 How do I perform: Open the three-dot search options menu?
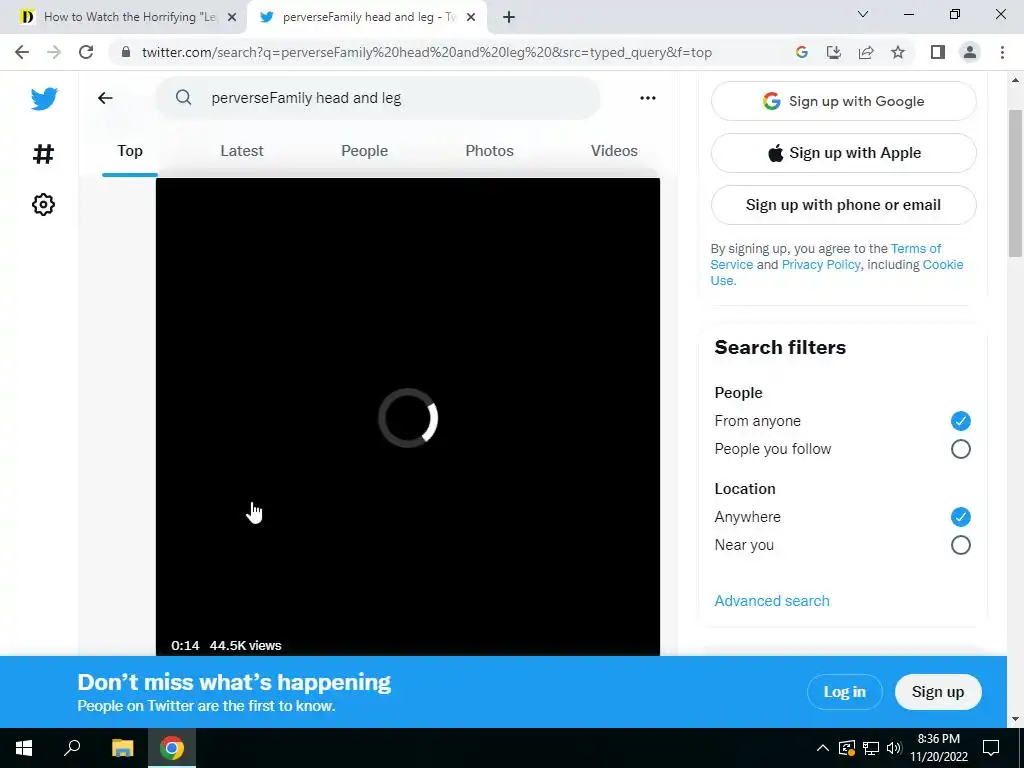(647, 98)
